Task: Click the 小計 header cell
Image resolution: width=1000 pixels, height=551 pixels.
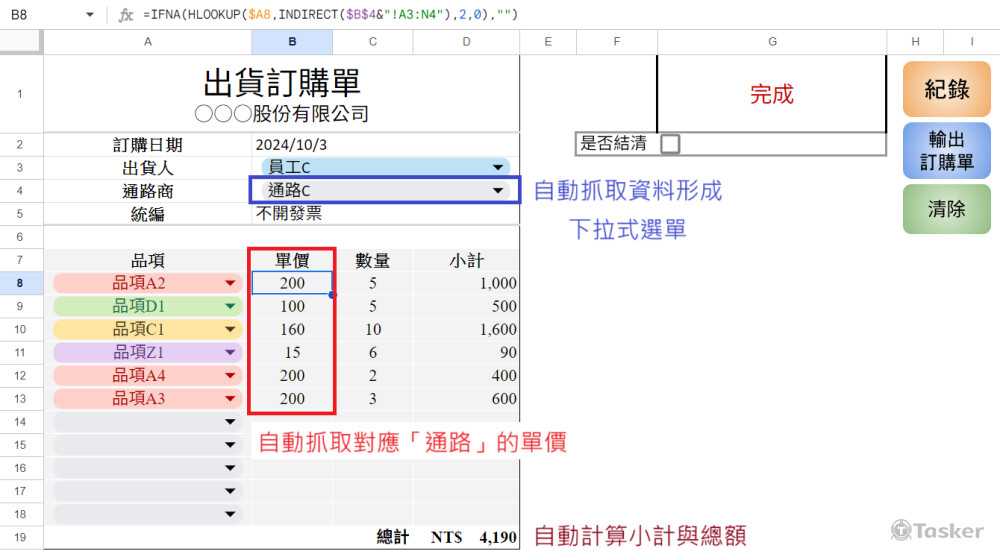Action: coord(466,260)
